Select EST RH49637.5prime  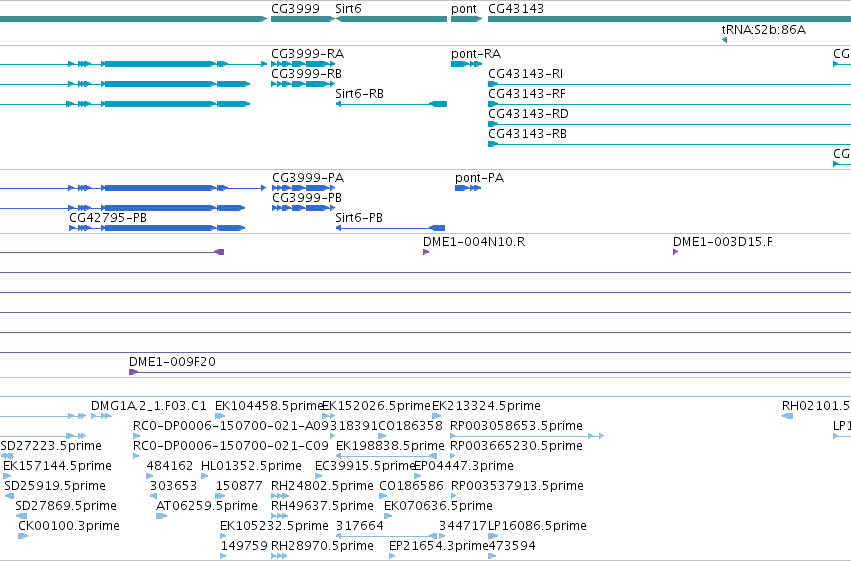tap(322, 506)
